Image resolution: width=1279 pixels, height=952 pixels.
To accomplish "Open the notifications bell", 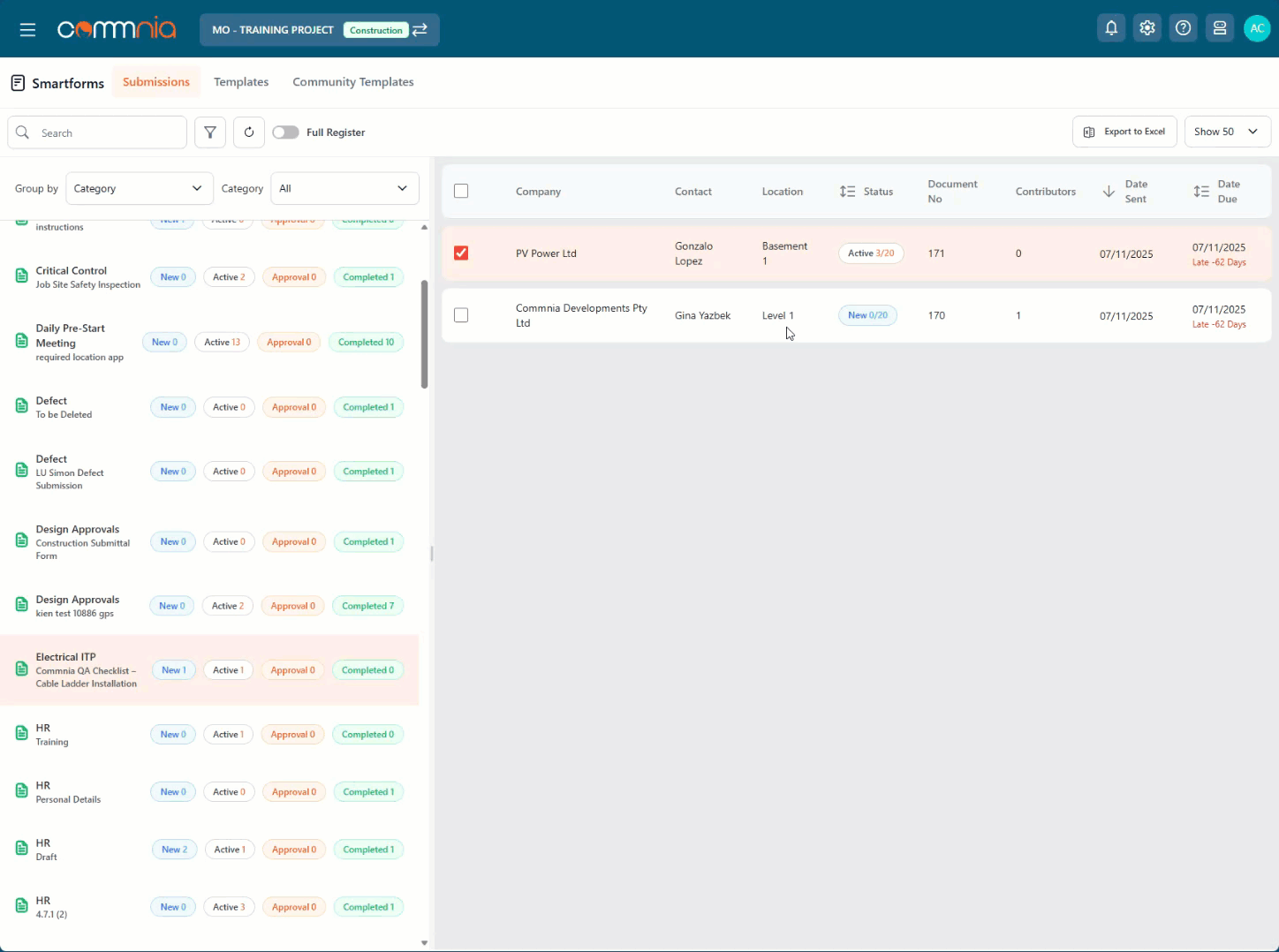I will tap(1111, 28).
